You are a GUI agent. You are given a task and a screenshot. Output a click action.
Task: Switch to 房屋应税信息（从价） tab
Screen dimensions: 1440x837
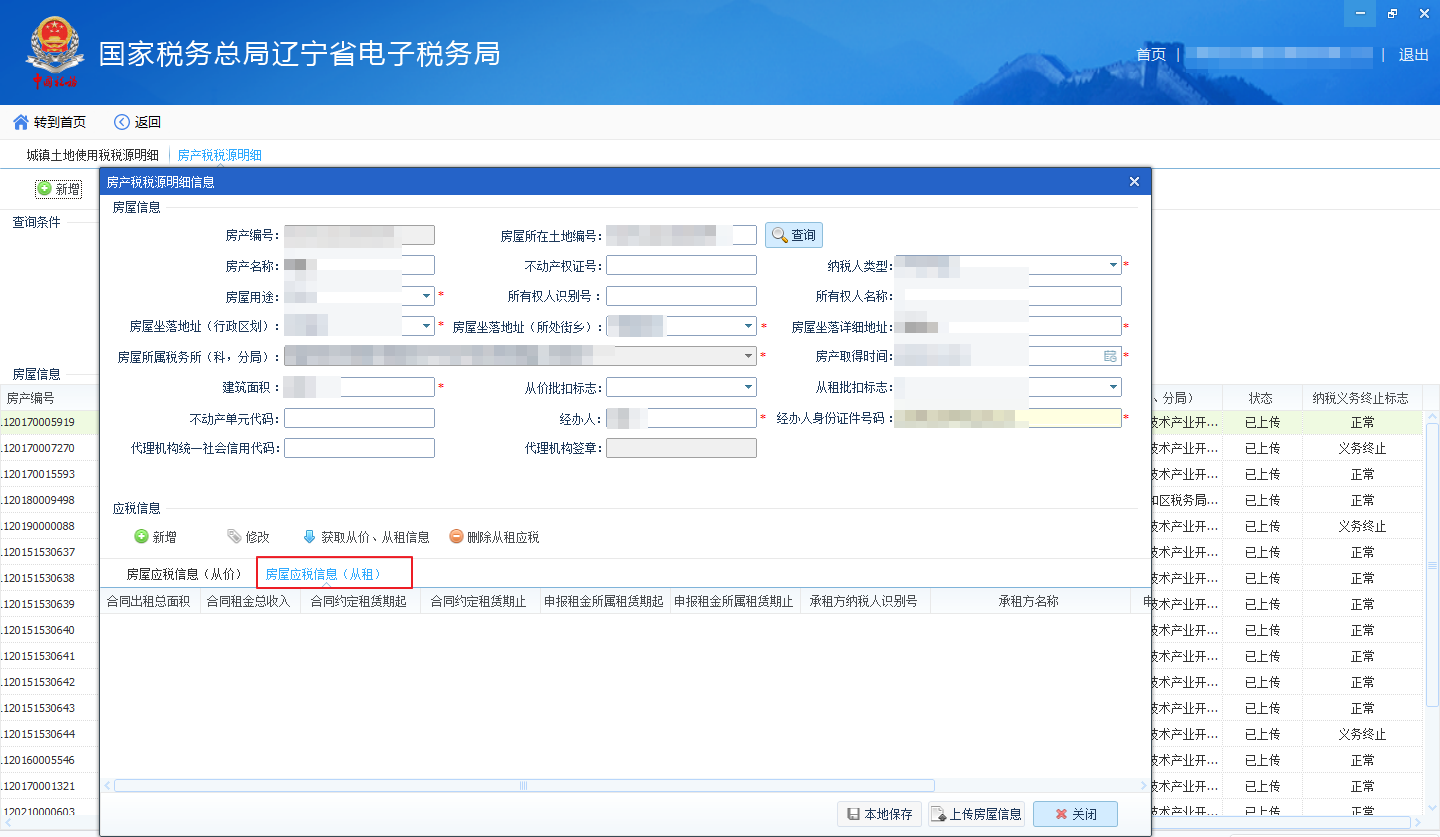[185, 574]
